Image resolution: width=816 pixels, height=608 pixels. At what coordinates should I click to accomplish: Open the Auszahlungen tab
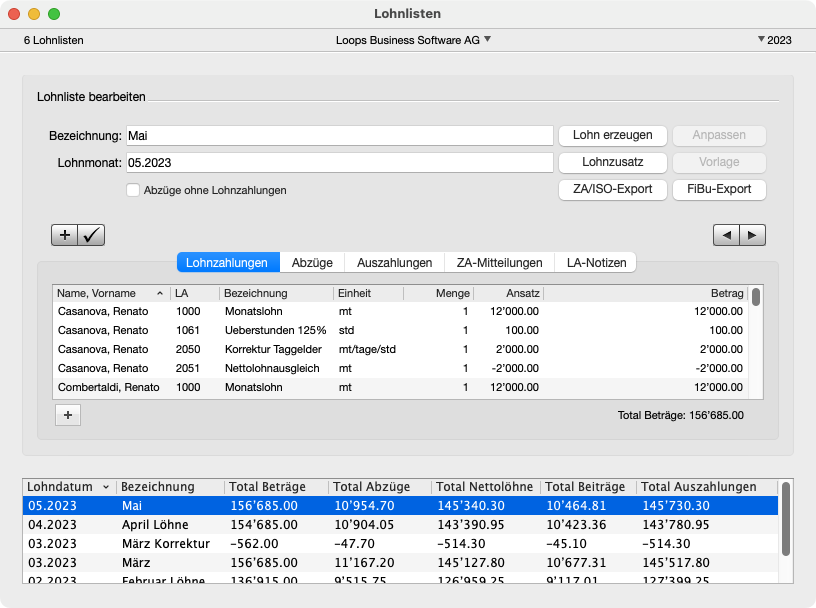click(394, 263)
